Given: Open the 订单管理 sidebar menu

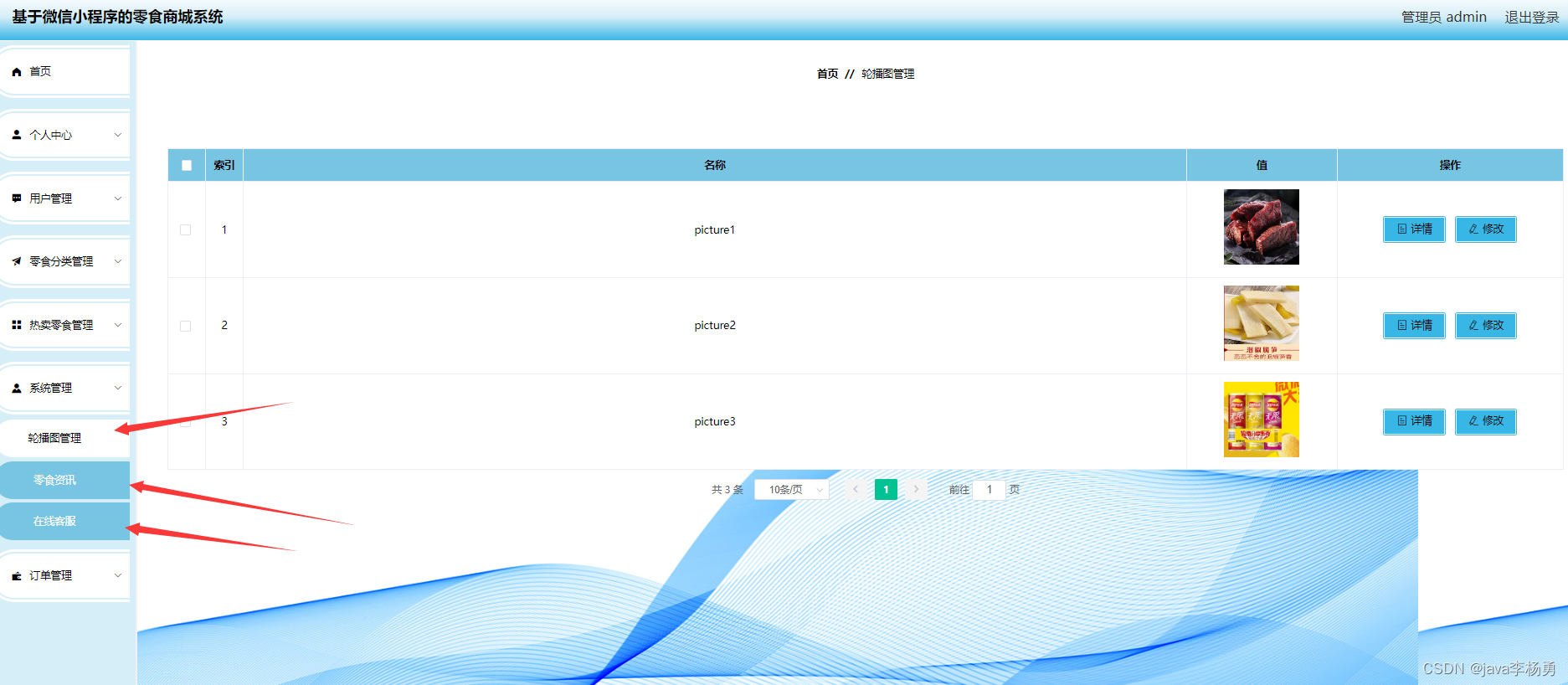Looking at the screenshot, I should [x=64, y=576].
